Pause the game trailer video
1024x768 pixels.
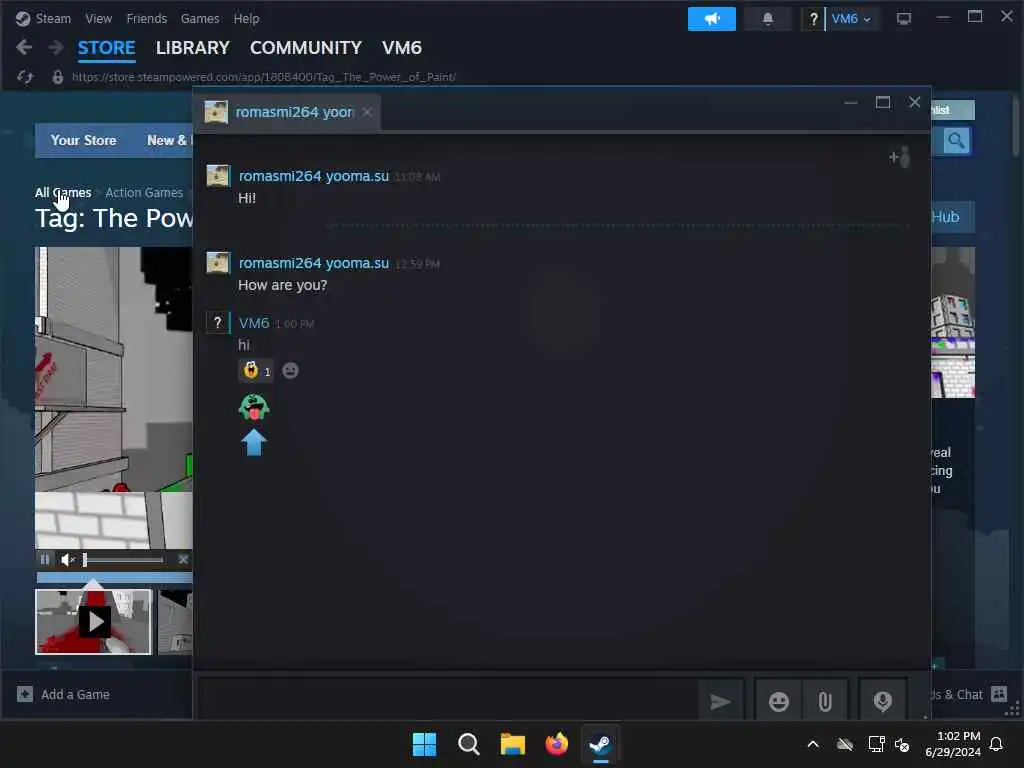44,559
